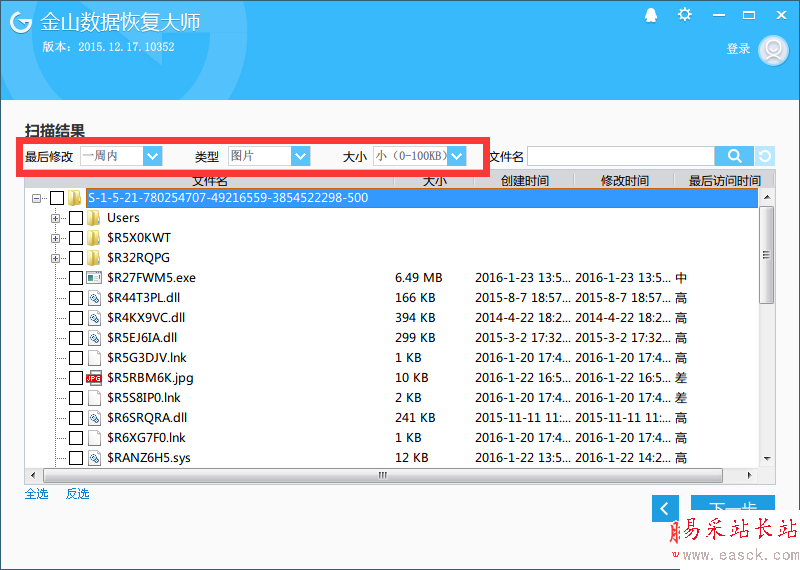Click the $R5S8IP0.lnk file icon
800x570 pixels.
94,398
